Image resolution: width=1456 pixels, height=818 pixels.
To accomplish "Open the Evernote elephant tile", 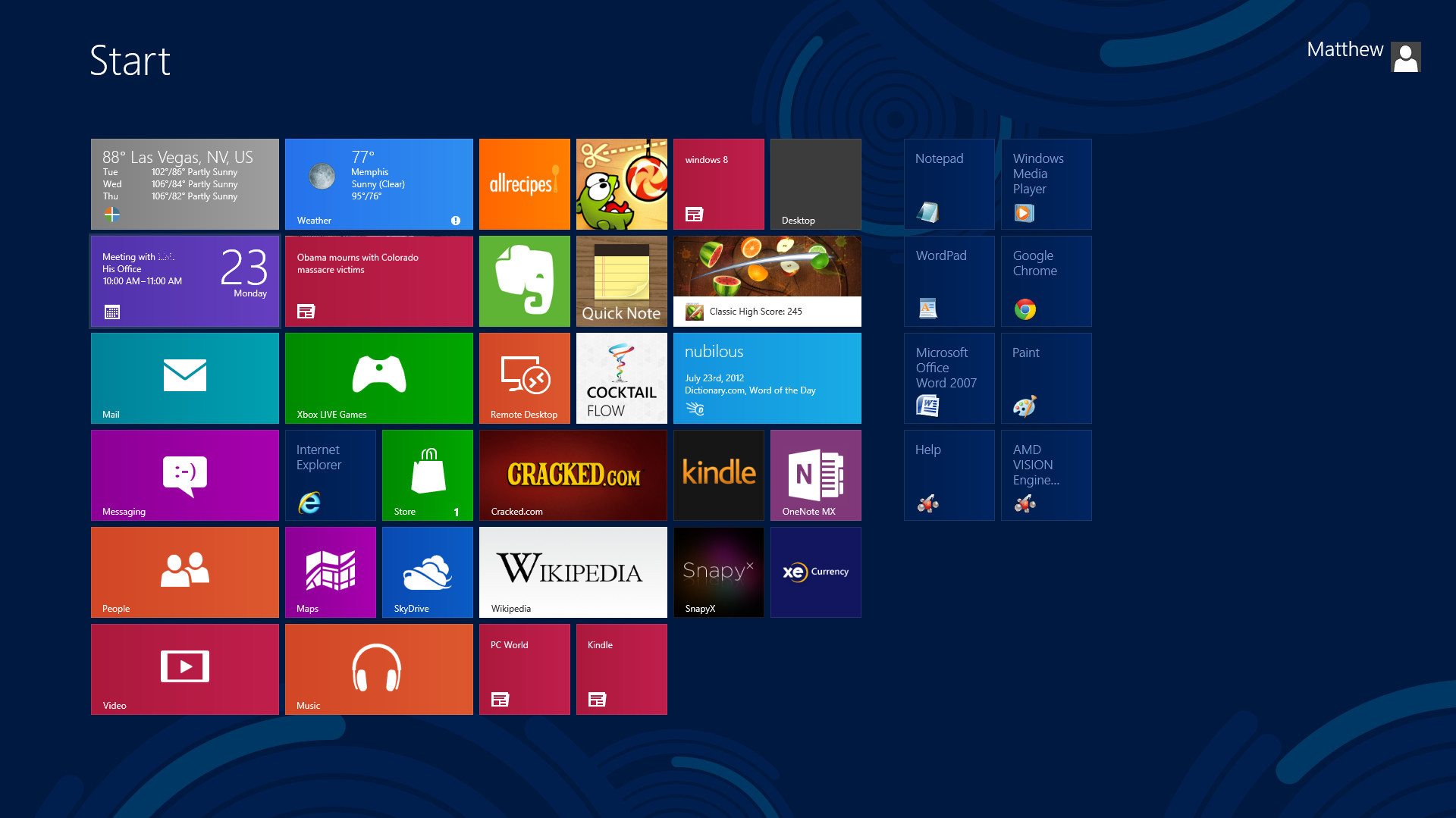I will tap(524, 281).
